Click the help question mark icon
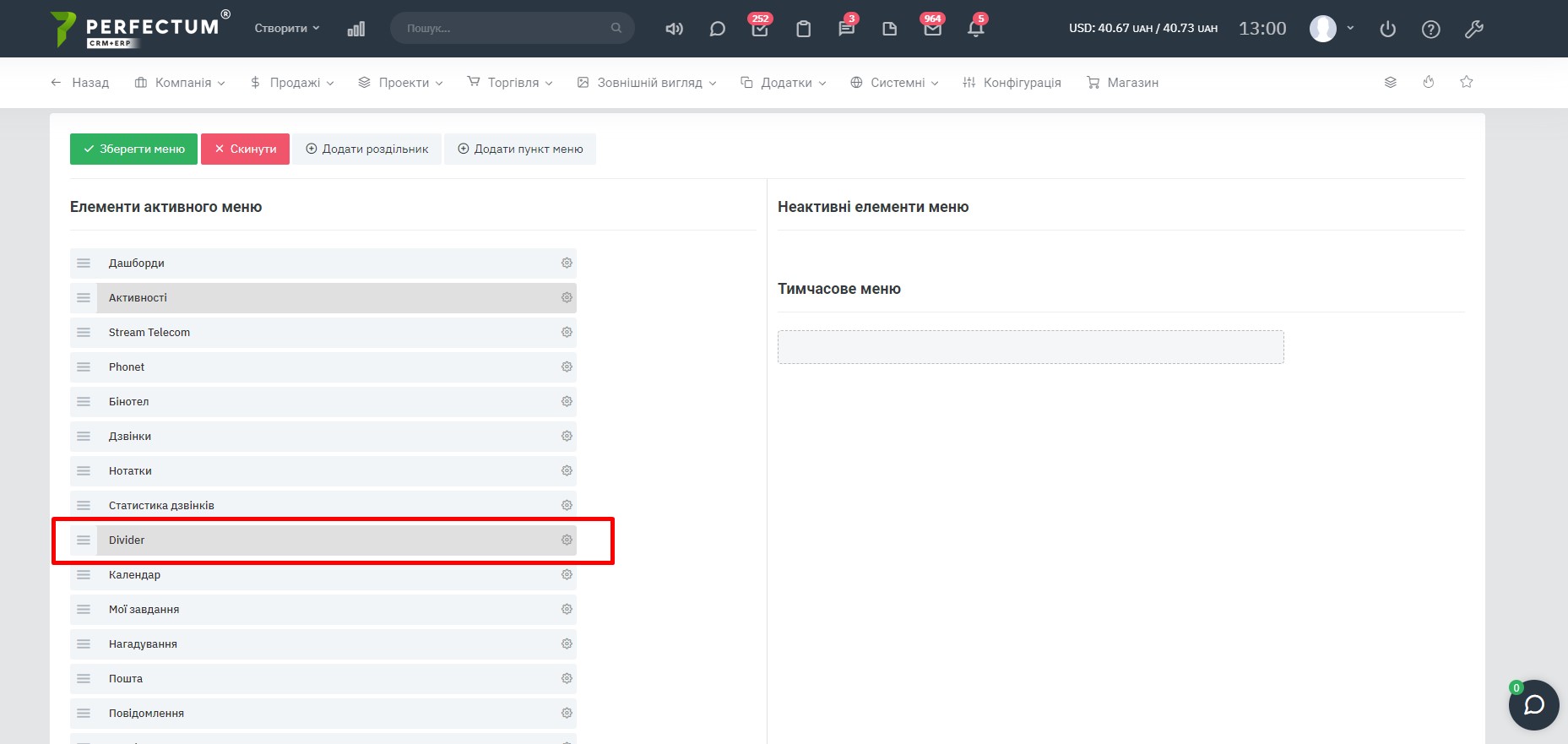The height and width of the screenshot is (744, 1568). tap(1430, 29)
